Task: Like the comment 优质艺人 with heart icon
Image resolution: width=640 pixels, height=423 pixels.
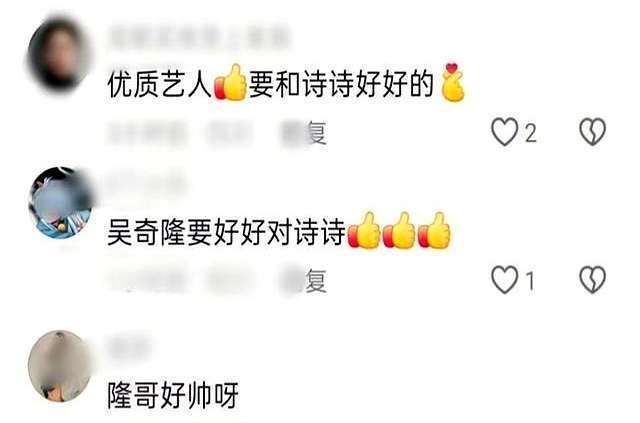Action: [x=504, y=132]
